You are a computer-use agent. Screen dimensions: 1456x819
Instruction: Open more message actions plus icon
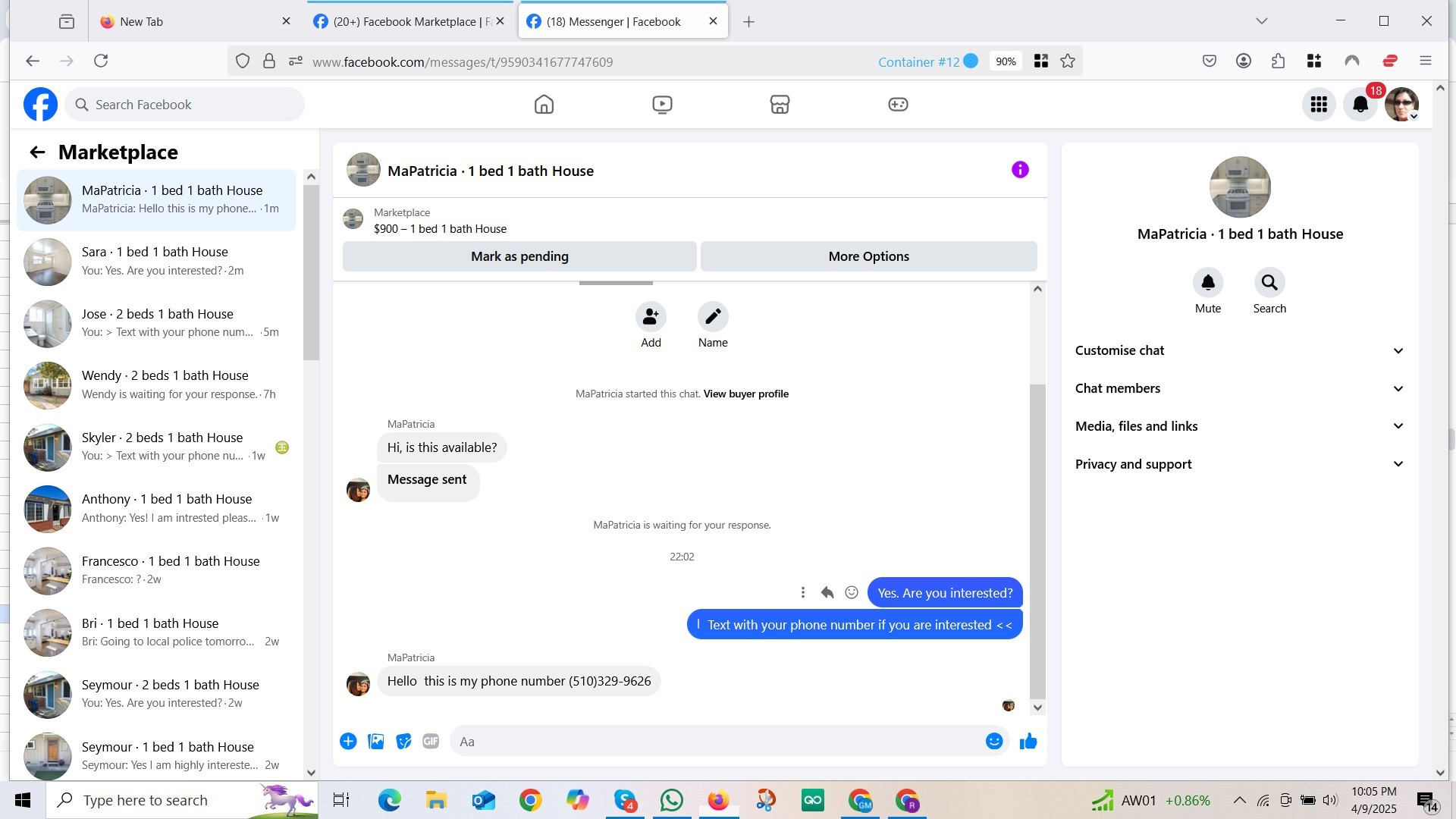[x=348, y=742]
